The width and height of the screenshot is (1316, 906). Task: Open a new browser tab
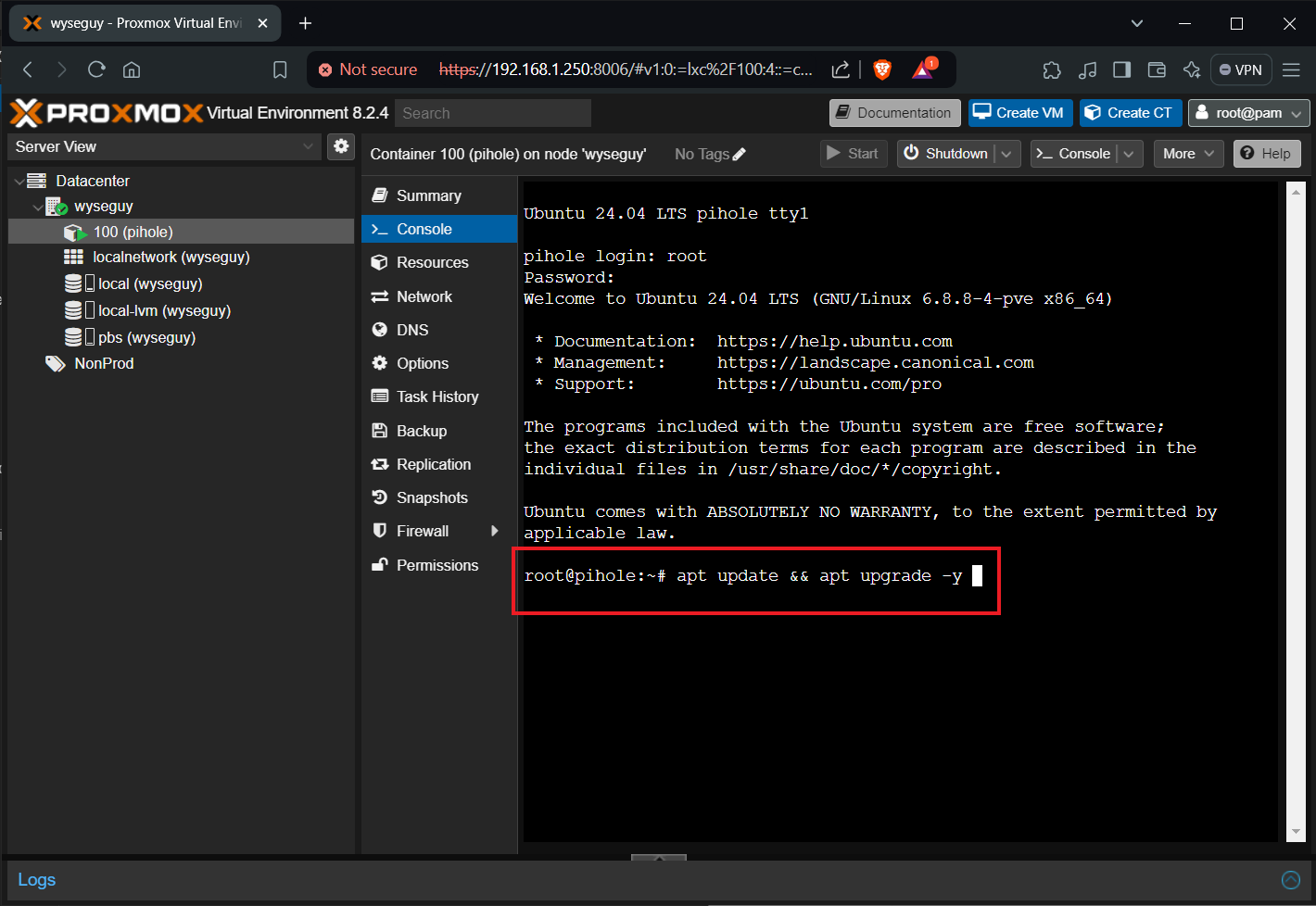tap(305, 23)
